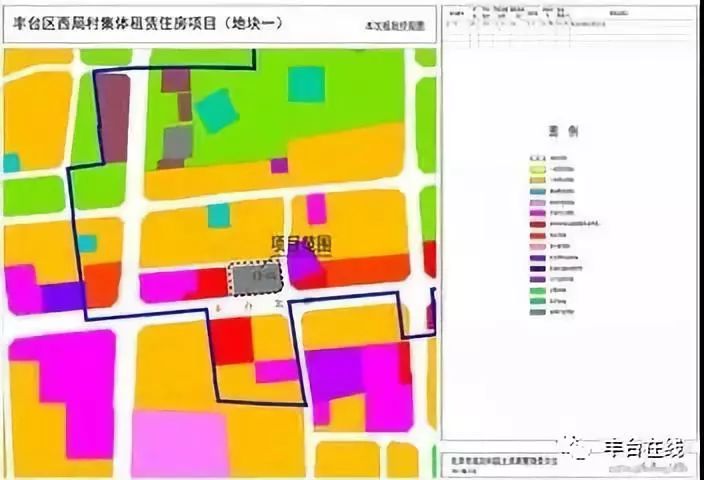Click the dashed boundary symbol atop legend
This screenshot has height=480, width=704.
coord(536,158)
